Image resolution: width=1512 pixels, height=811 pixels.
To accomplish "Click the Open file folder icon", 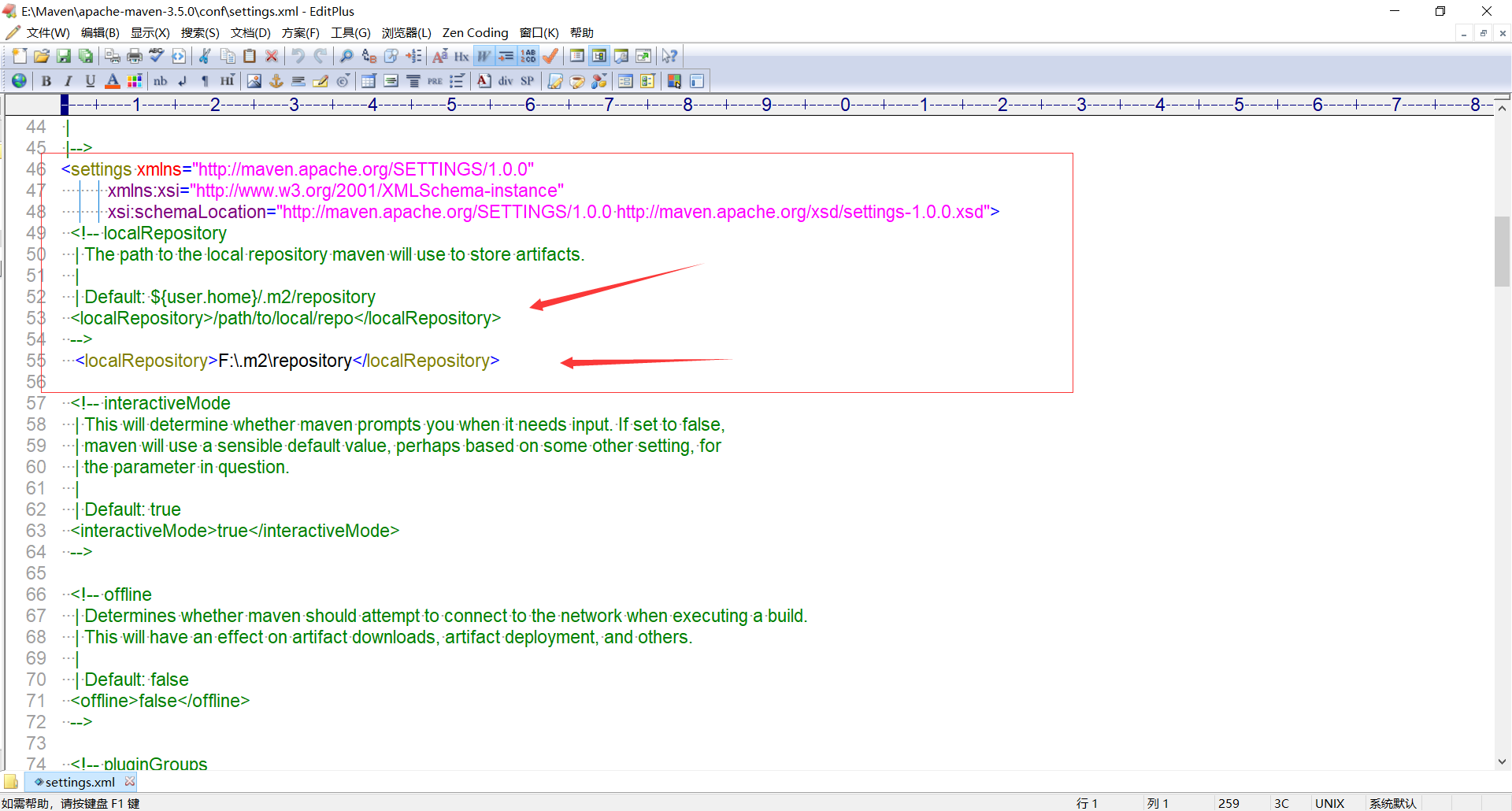I will point(42,56).
